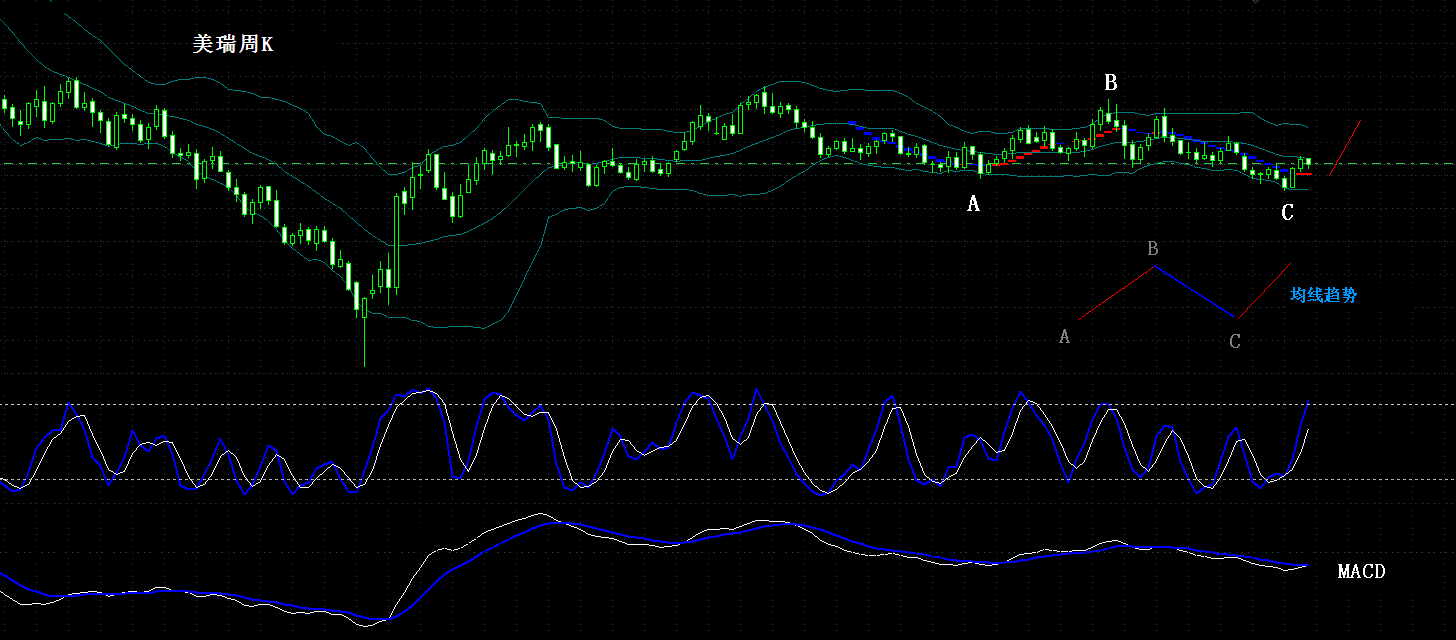The image size is (1456, 640).
Task: Select label C below the latest low
Action: click(x=1287, y=212)
